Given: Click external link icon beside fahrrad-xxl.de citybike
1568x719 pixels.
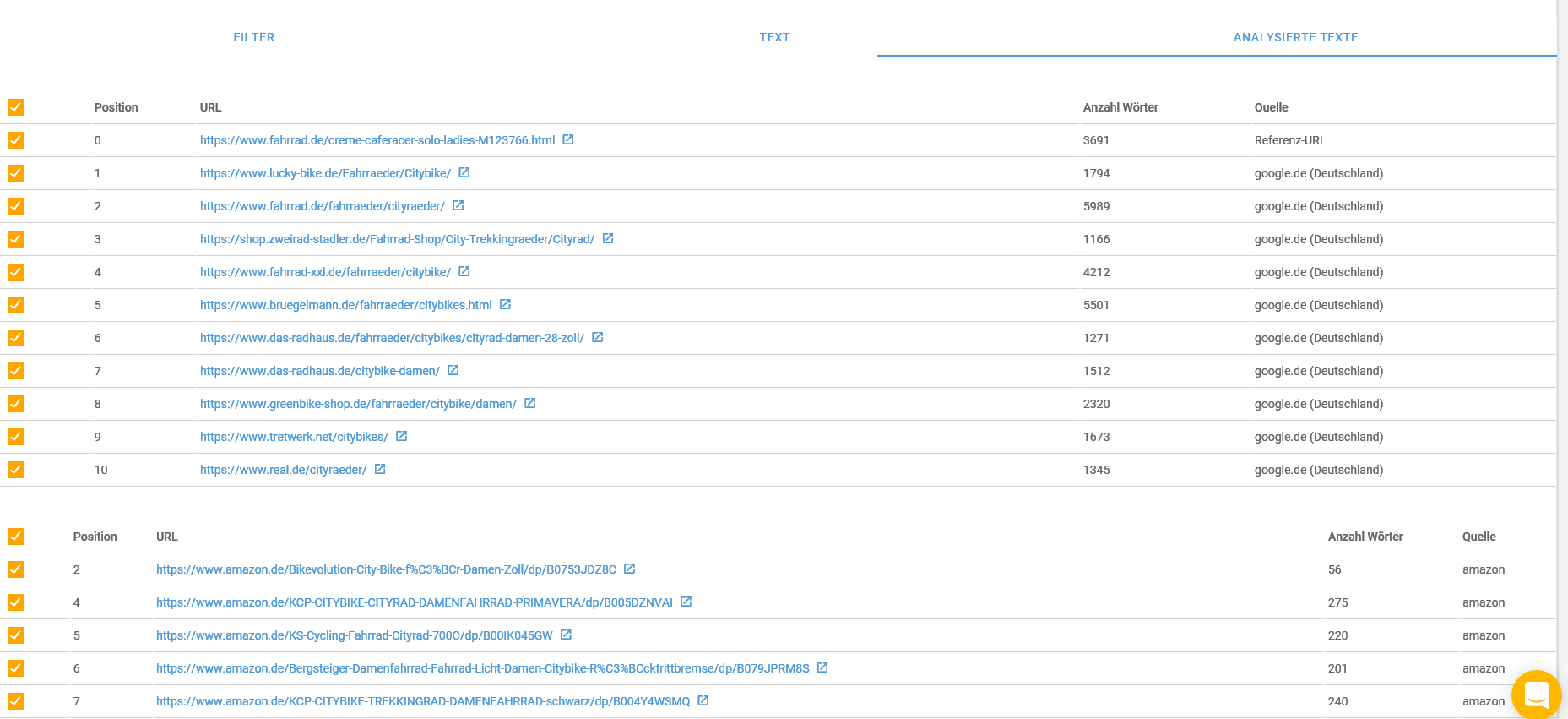Looking at the screenshot, I should click(464, 271).
